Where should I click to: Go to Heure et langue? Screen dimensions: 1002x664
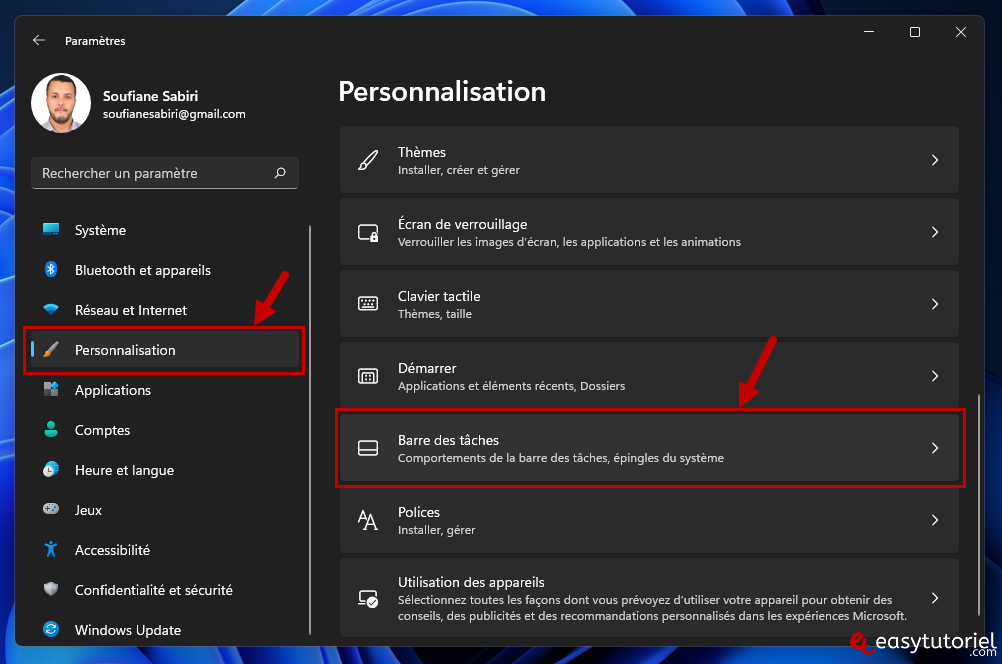click(165, 470)
